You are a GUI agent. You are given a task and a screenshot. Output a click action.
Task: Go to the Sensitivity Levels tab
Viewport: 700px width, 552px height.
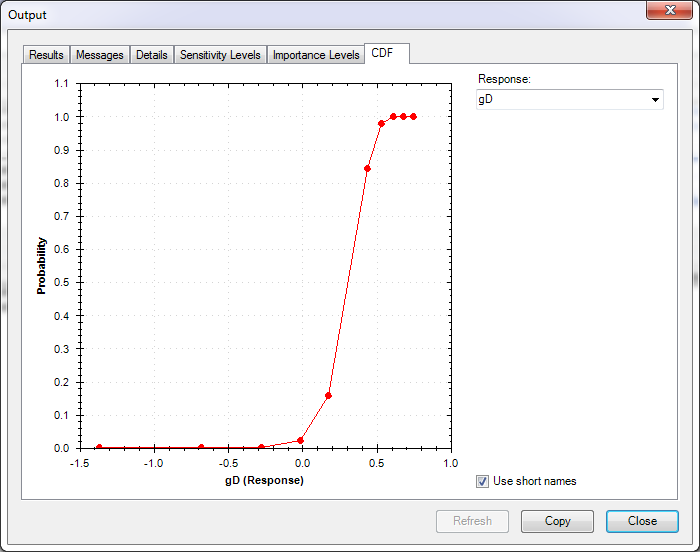pos(220,55)
